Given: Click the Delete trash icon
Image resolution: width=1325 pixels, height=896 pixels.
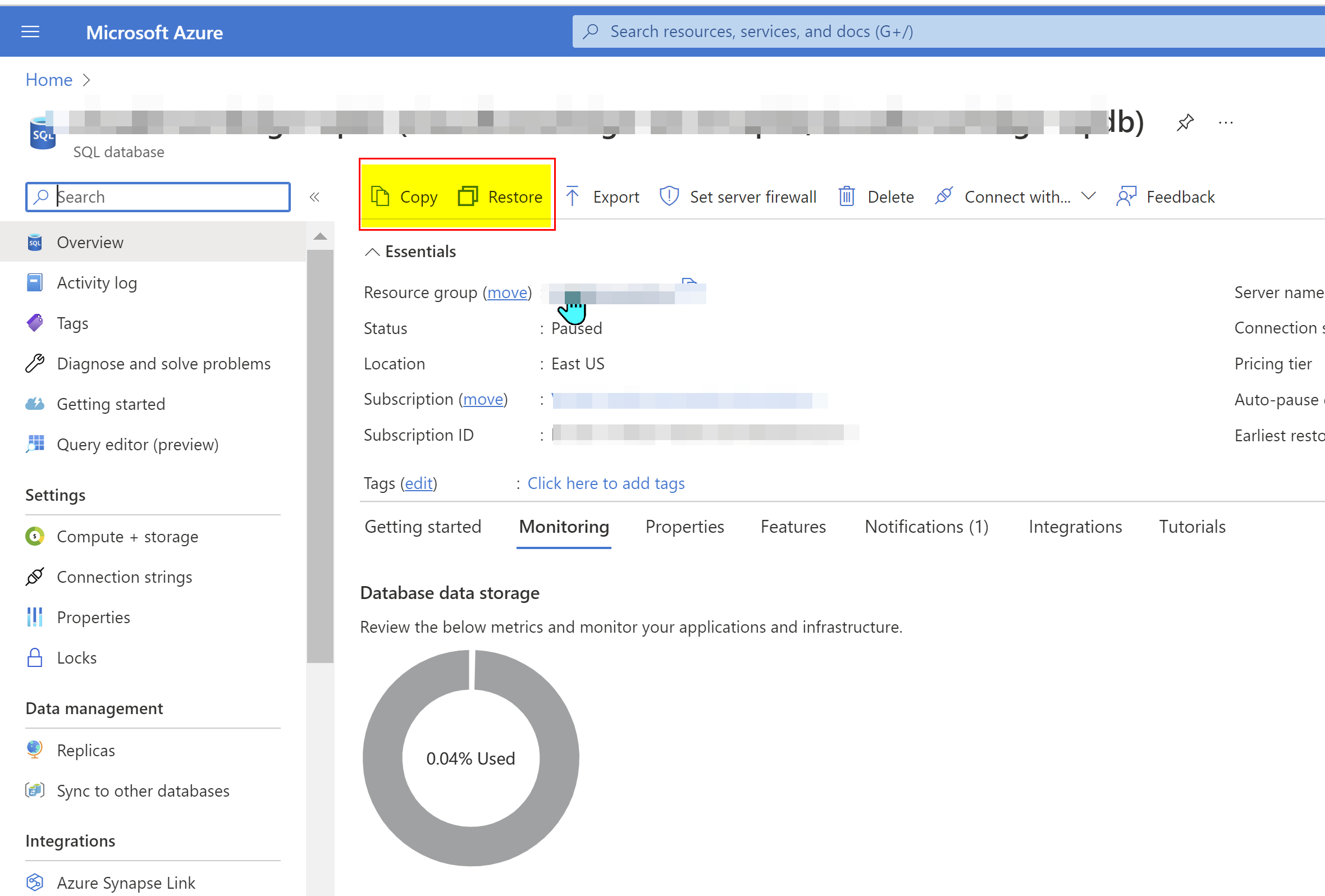Looking at the screenshot, I should click(x=847, y=197).
